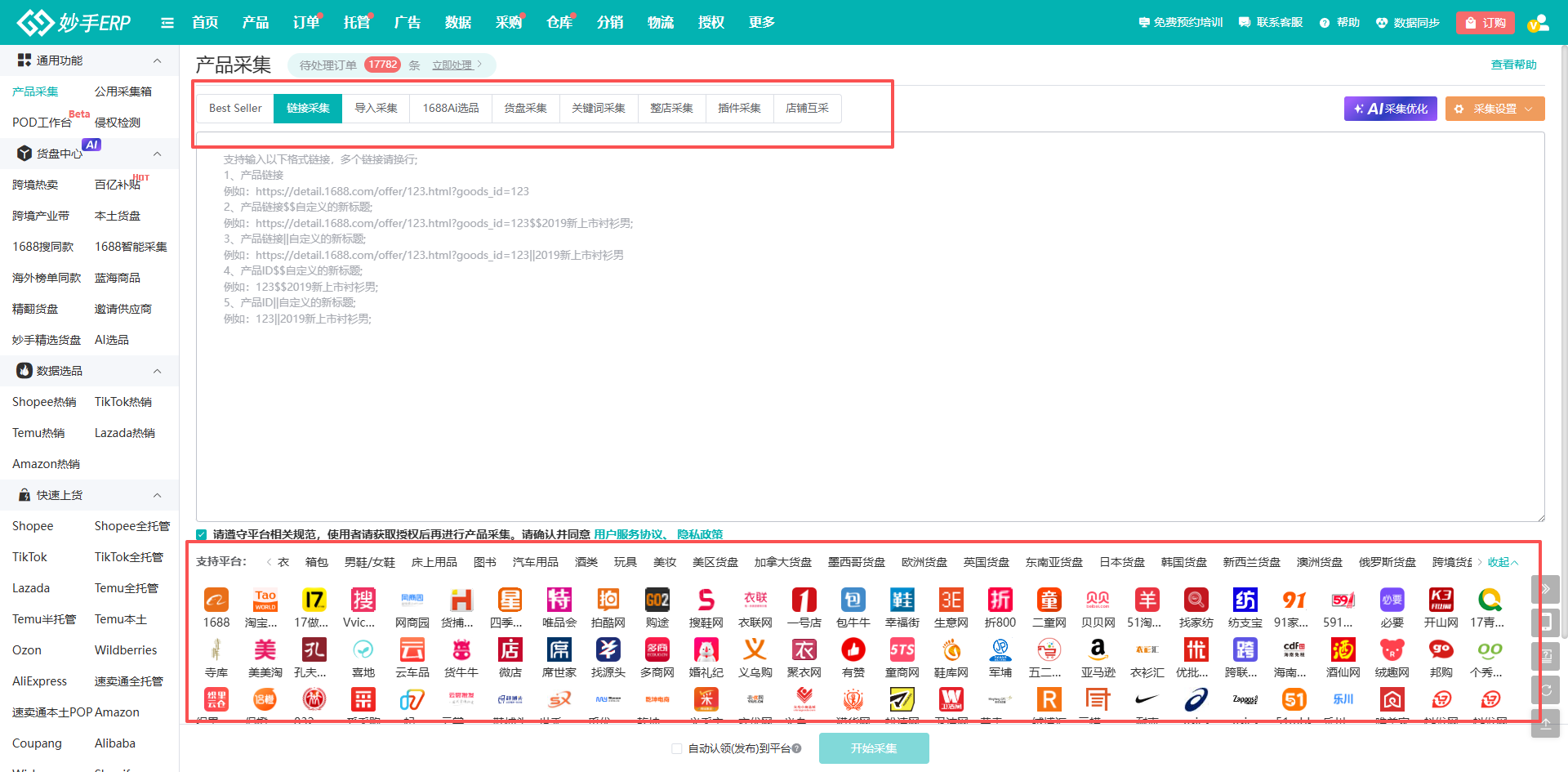The image size is (1568, 772).
Task: Collapse the 通用功能 sidebar section
Action: pos(158,60)
